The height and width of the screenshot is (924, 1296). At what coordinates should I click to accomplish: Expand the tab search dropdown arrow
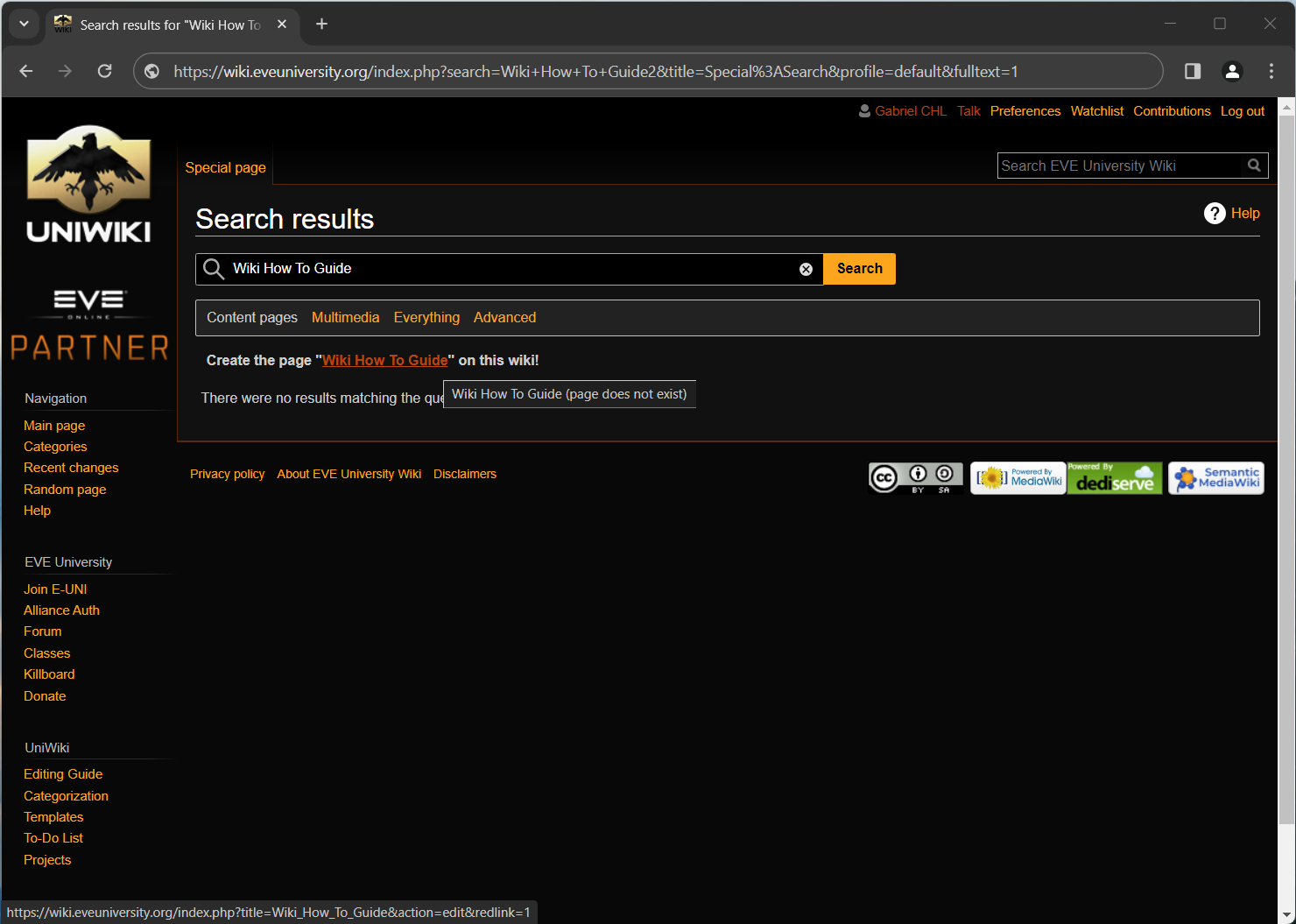(x=24, y=24)
